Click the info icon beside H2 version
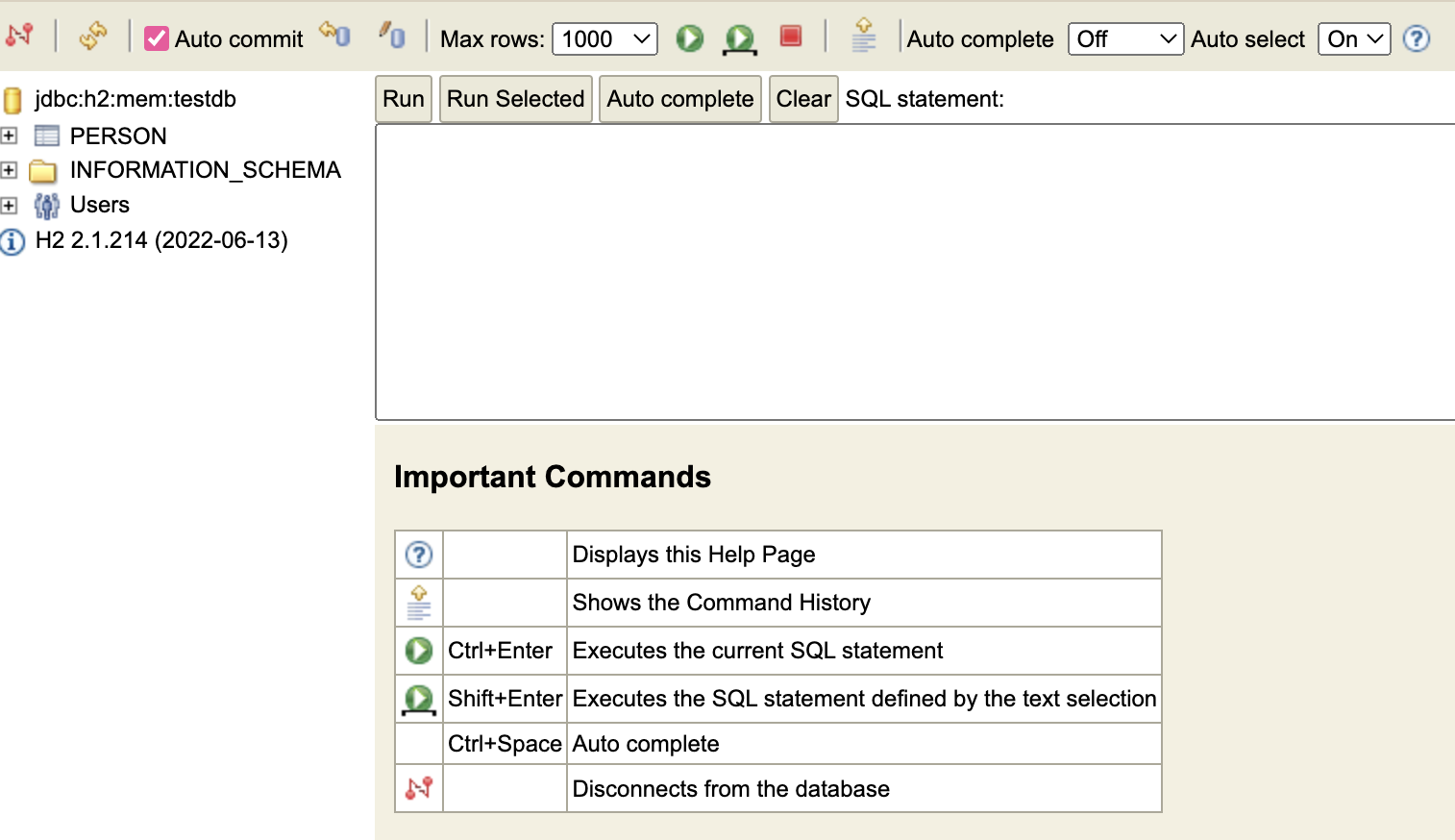Image resolution: width=1455 pixels, height=840 pixels. click(x=12, y=241)
